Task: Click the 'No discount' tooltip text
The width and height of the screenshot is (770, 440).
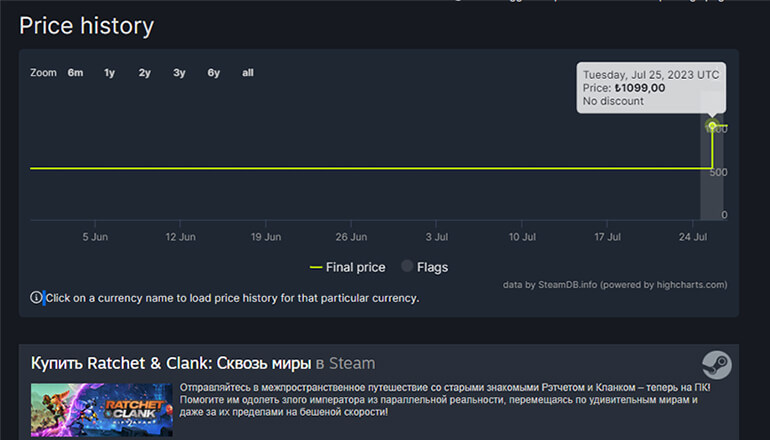Action: point(613,101)
